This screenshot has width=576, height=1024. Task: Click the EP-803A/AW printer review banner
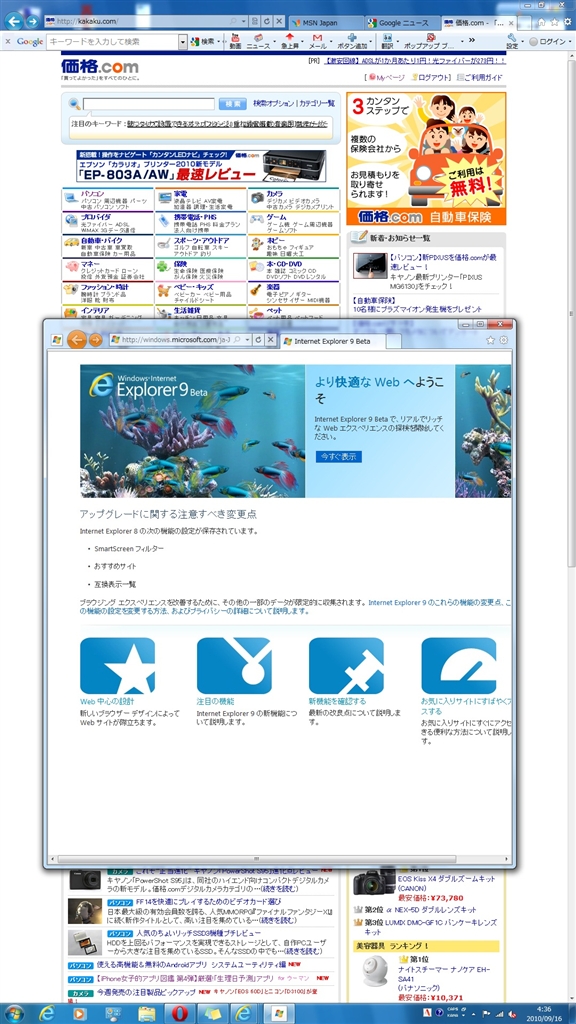(201, 166)
